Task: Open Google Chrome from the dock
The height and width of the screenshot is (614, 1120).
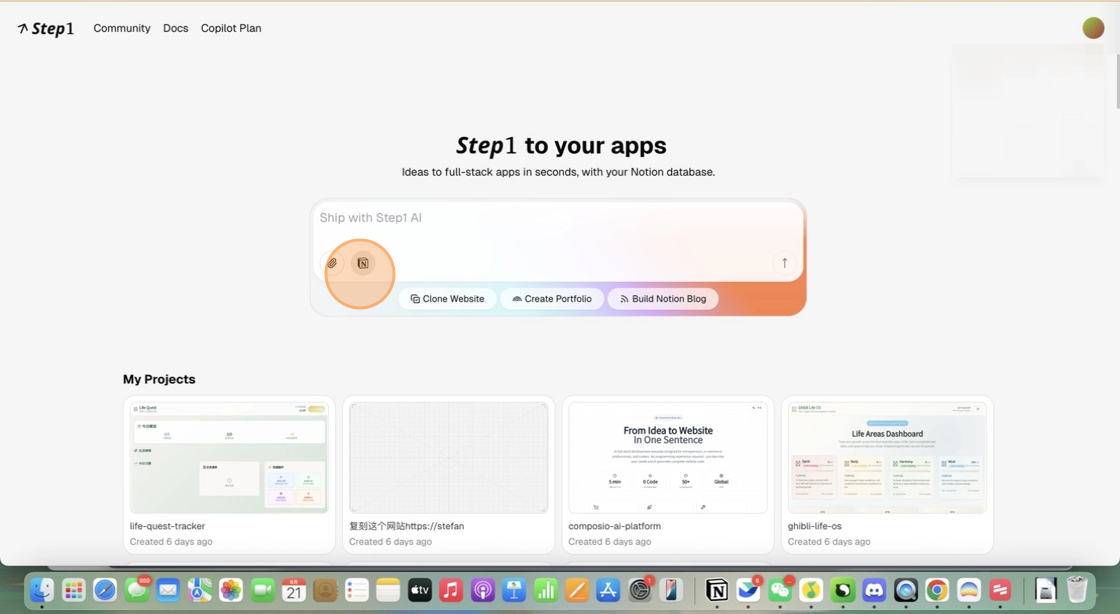Action: (x=937, y=590)
